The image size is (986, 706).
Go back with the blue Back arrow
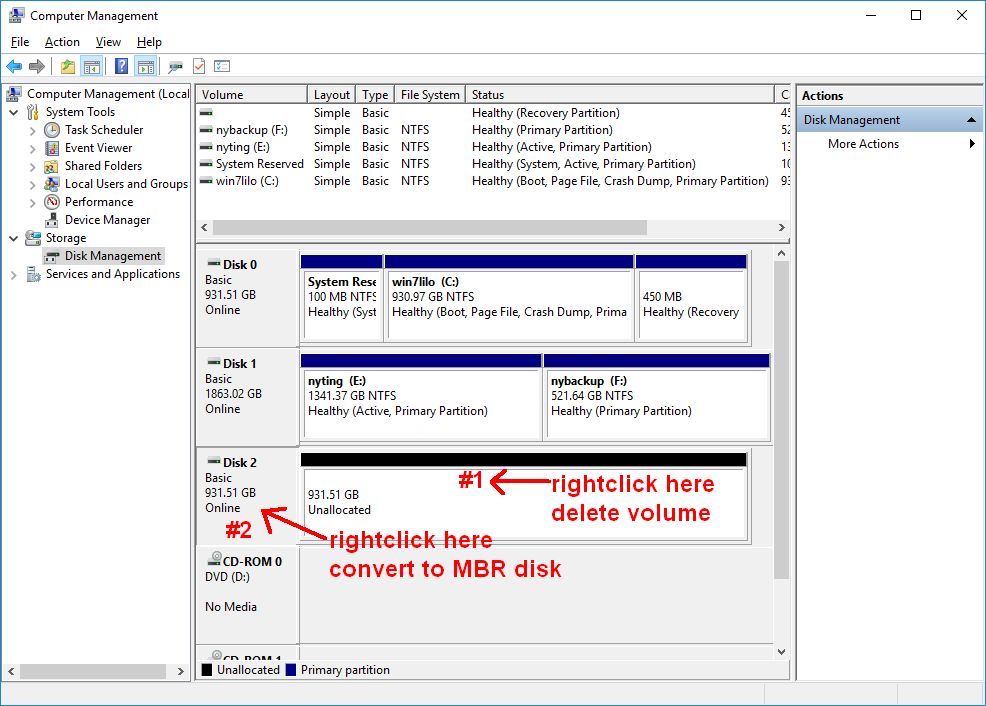14,66
